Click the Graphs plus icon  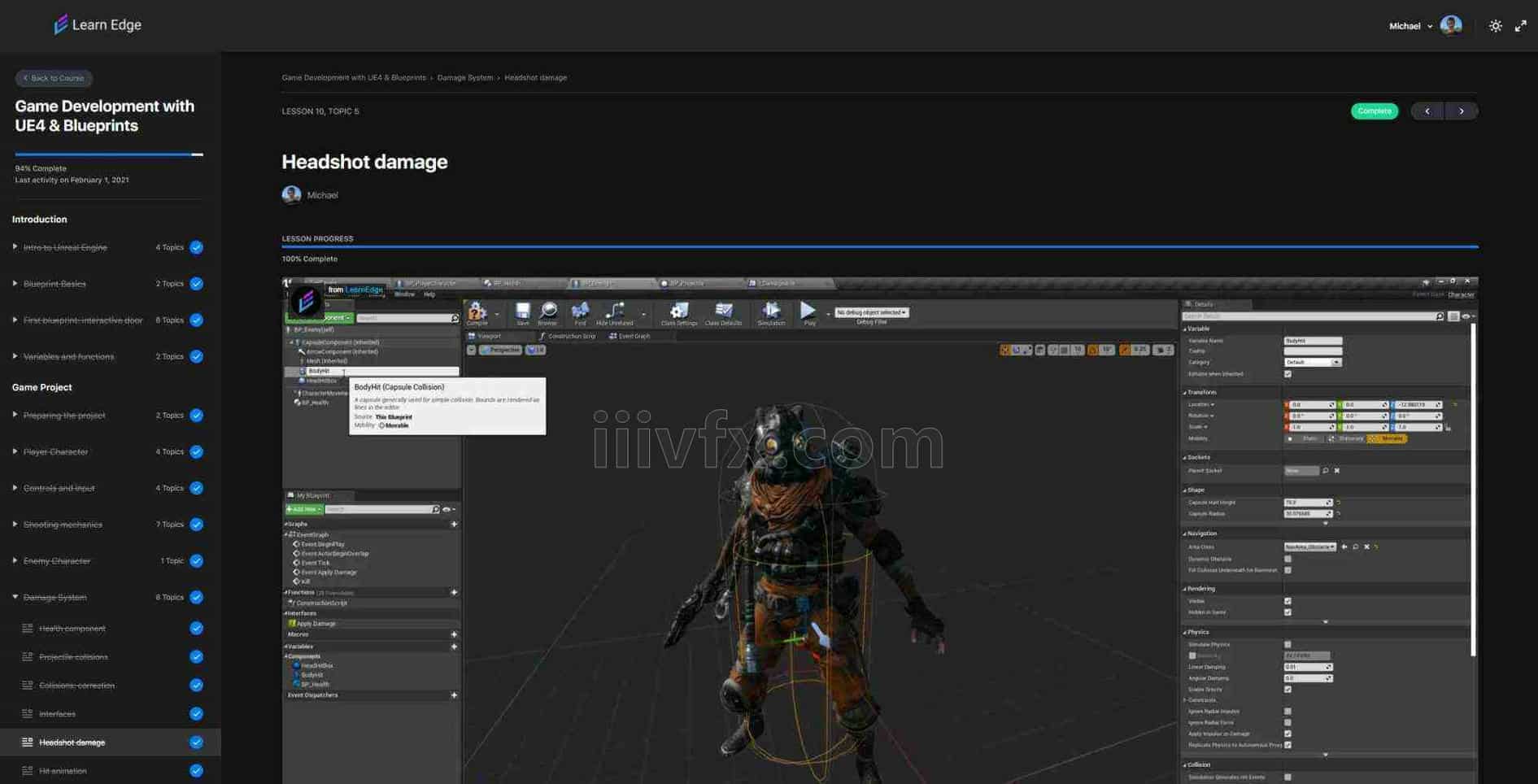[454, 525]
